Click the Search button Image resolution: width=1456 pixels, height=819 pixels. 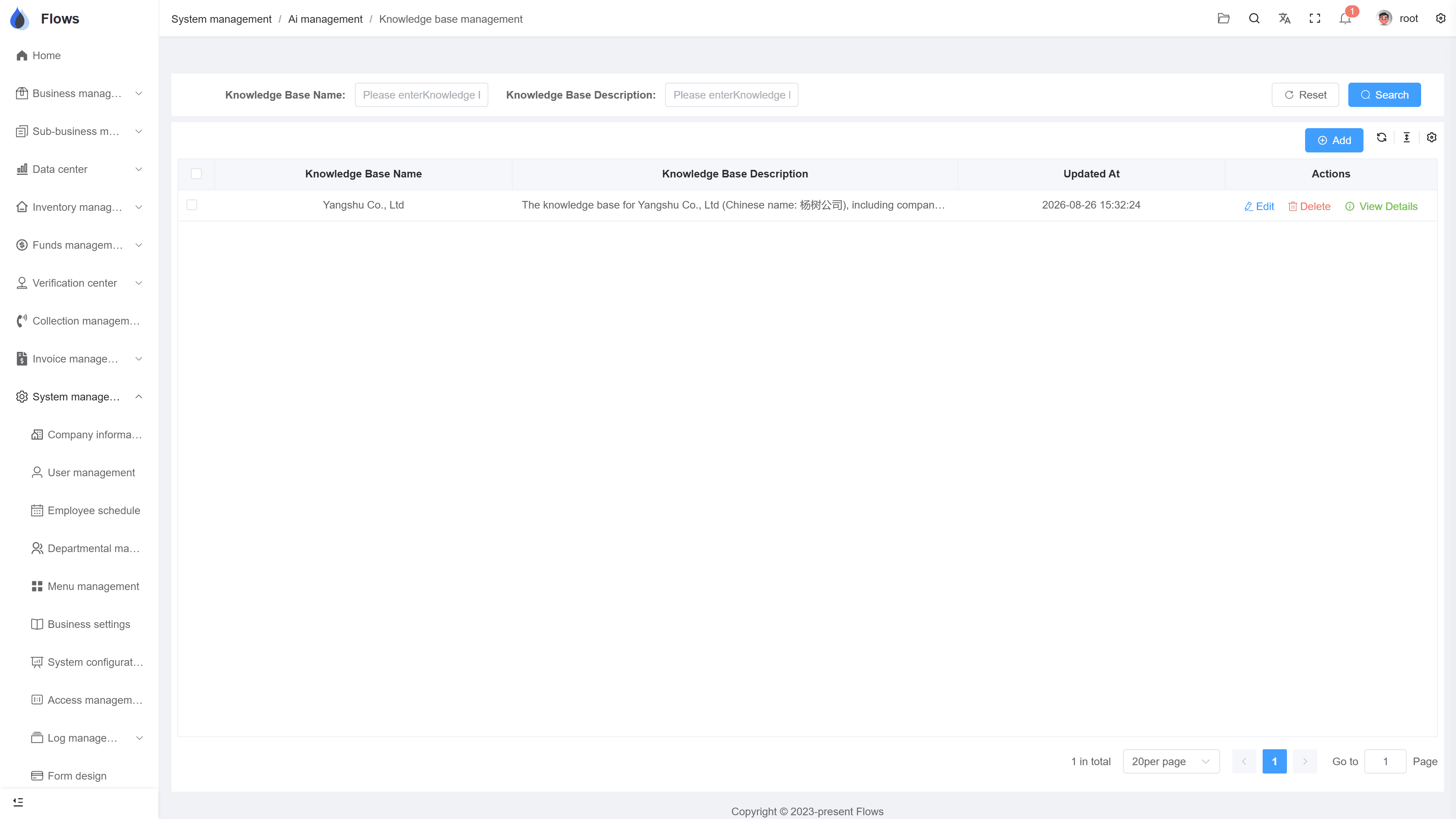[x=1384, y=95]
